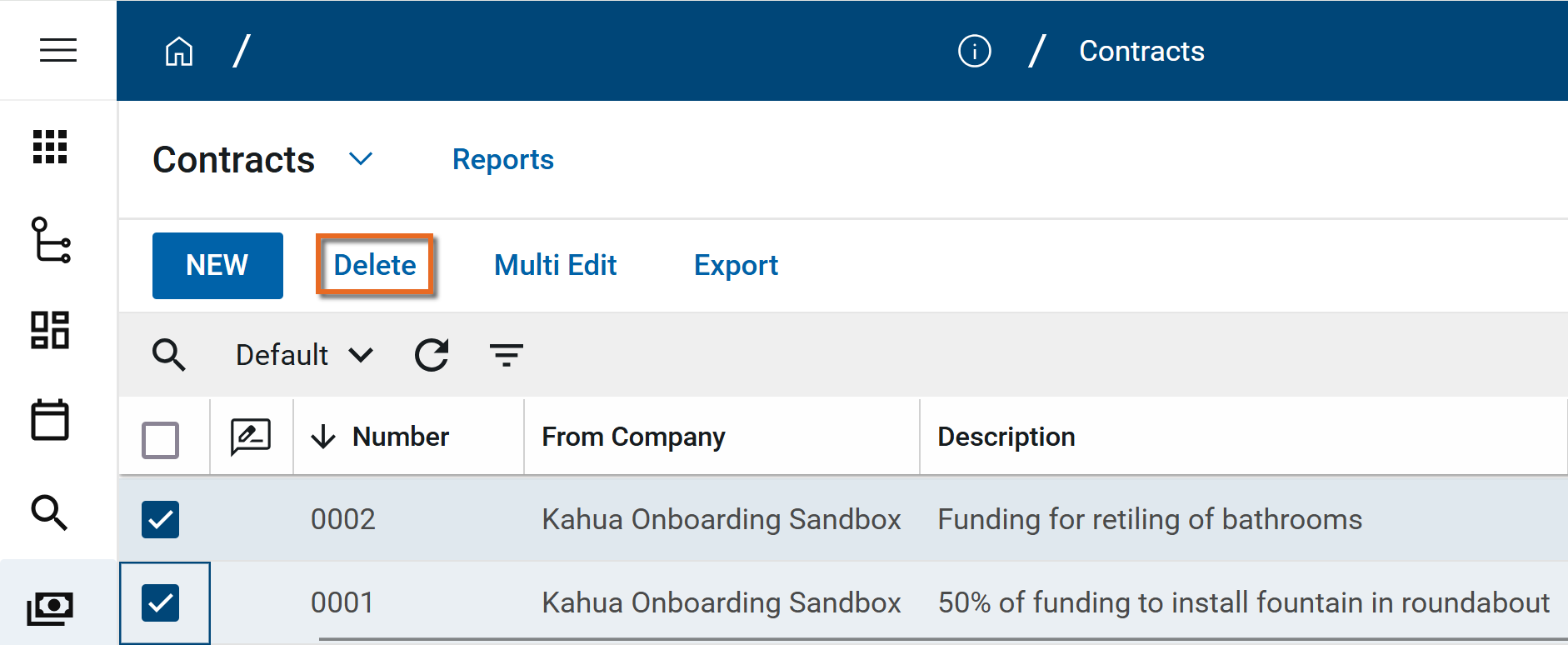Uncheck the checkbox for contract 0001

pos(160,602)
